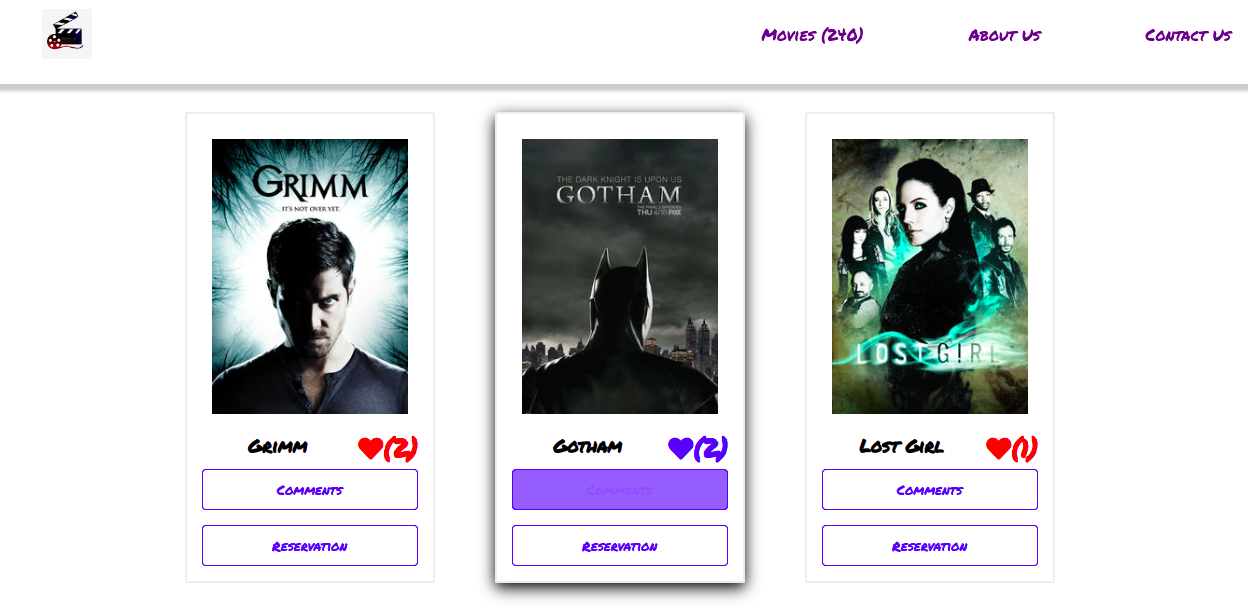
Task: Click the Grimm like count (2)
Action: (x=401, y=448)
